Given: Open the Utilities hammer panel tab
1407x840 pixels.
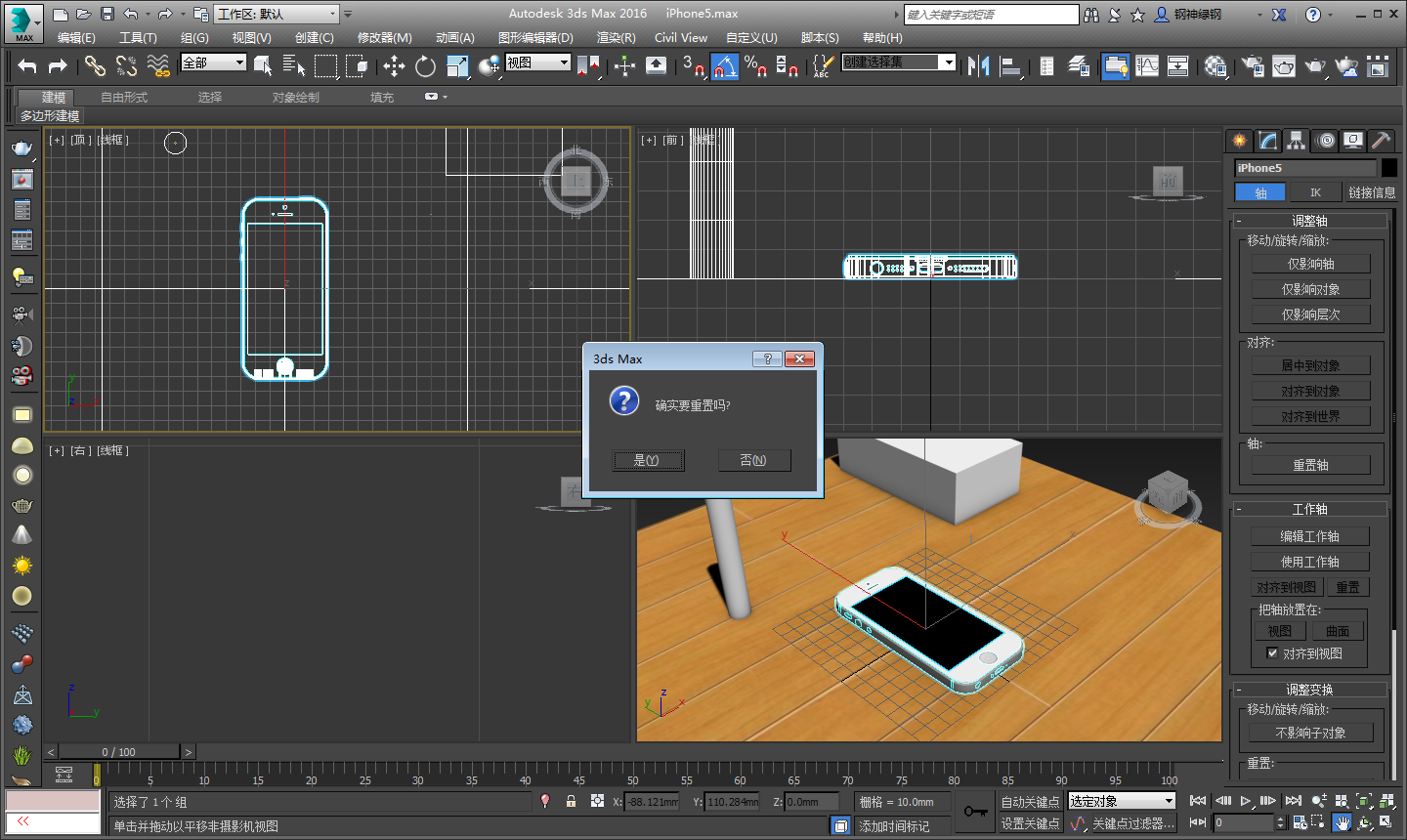Looking at the screenshot, I should (1382, 141).
